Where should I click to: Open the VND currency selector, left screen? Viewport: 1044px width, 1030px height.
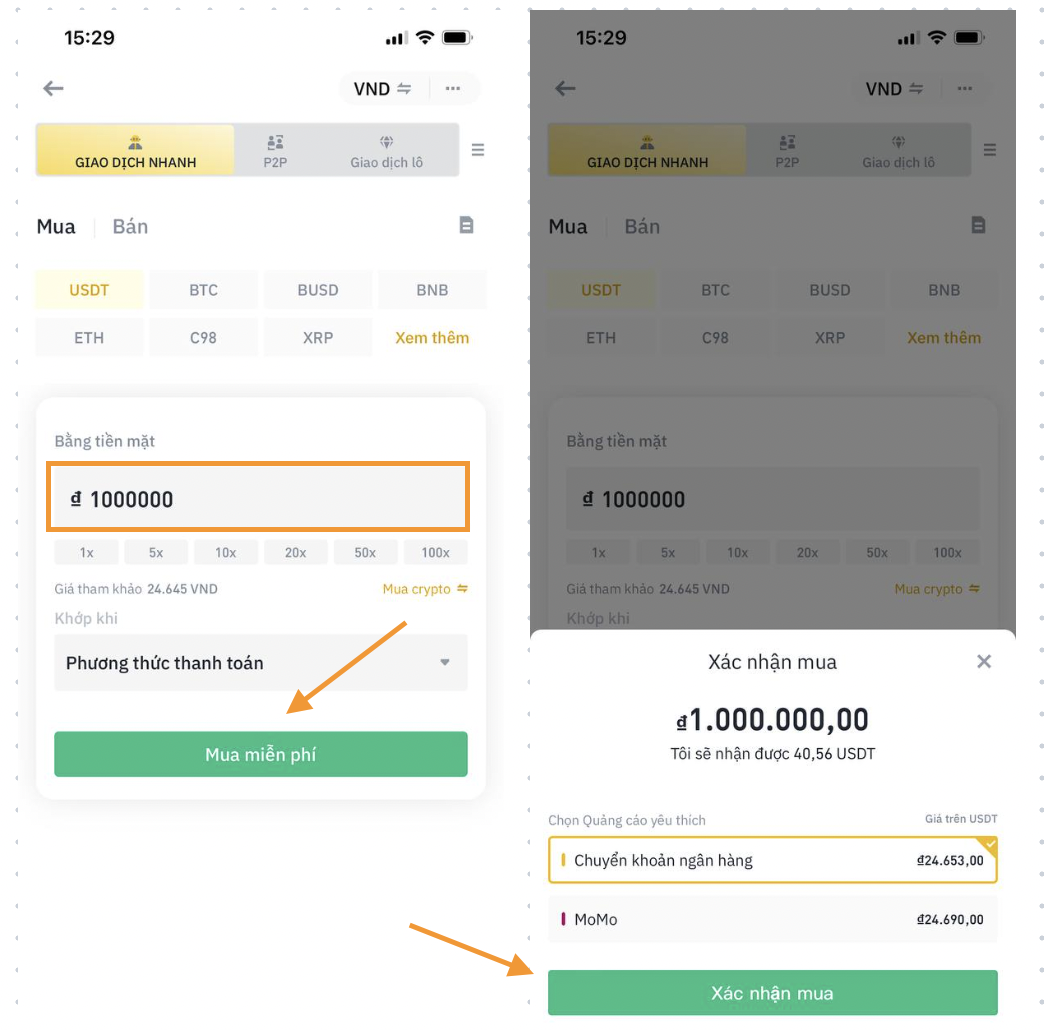[382, 89]
